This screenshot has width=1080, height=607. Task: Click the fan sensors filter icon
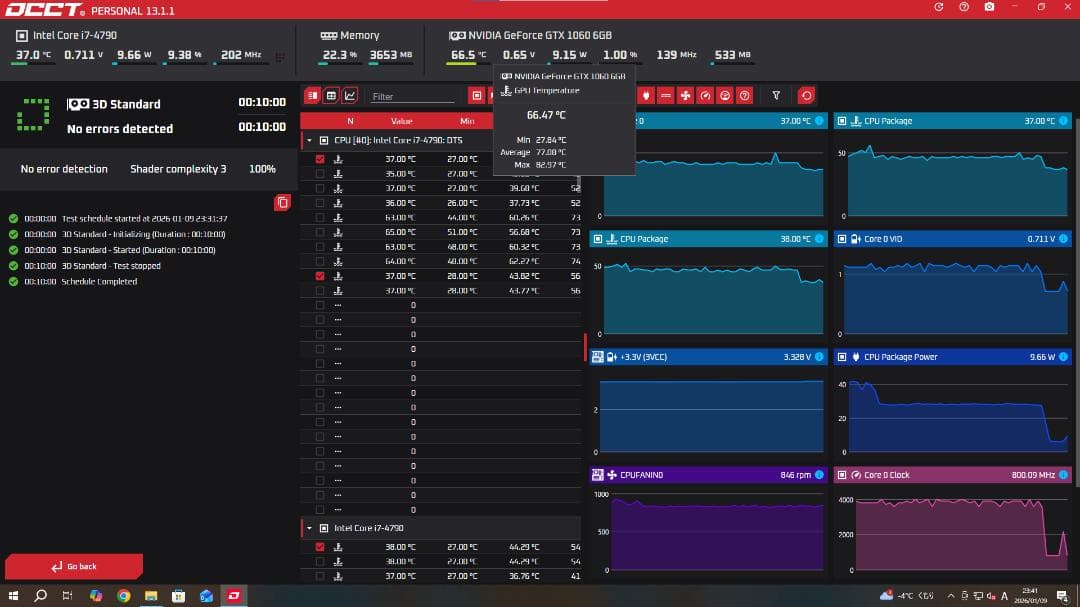(685, 96)
